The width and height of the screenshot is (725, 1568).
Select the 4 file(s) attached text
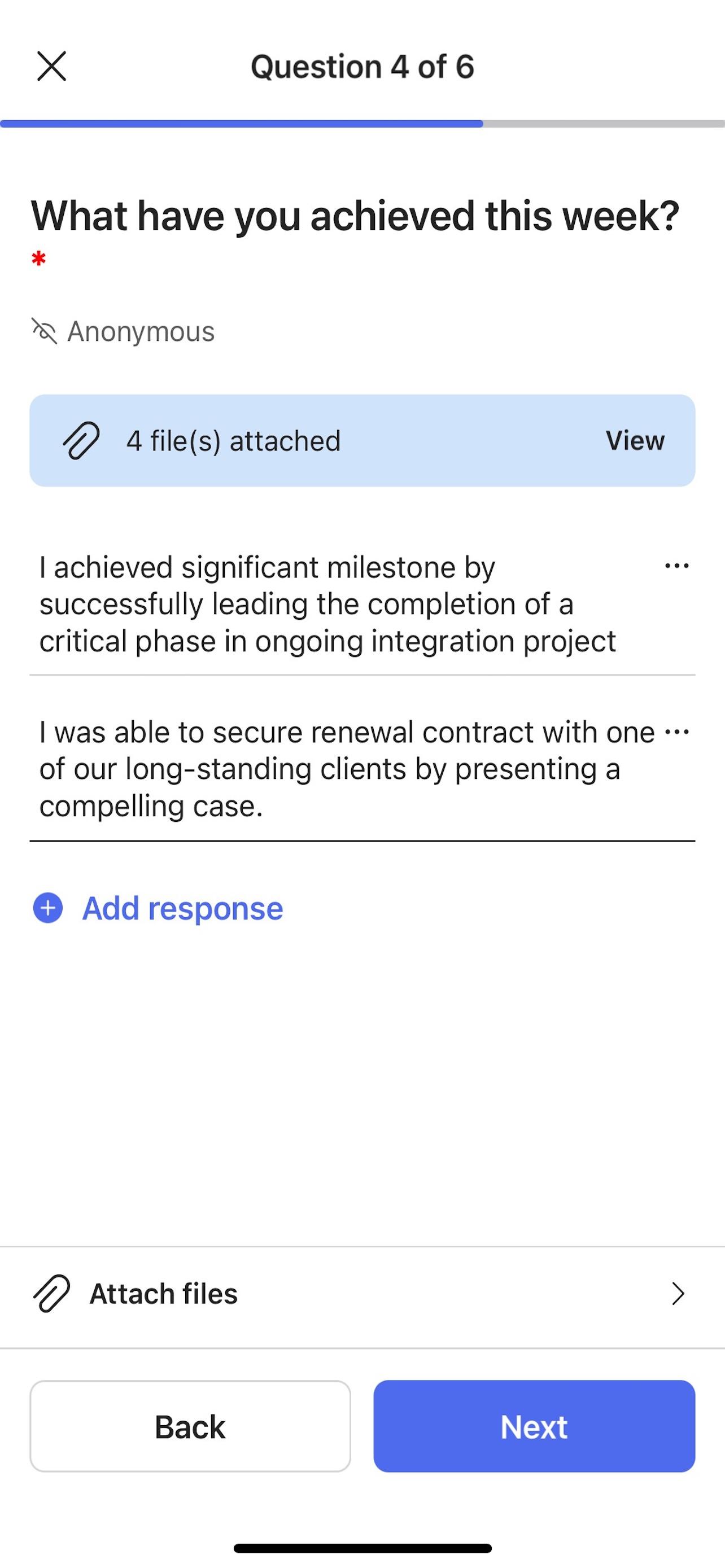coord(233,441)
